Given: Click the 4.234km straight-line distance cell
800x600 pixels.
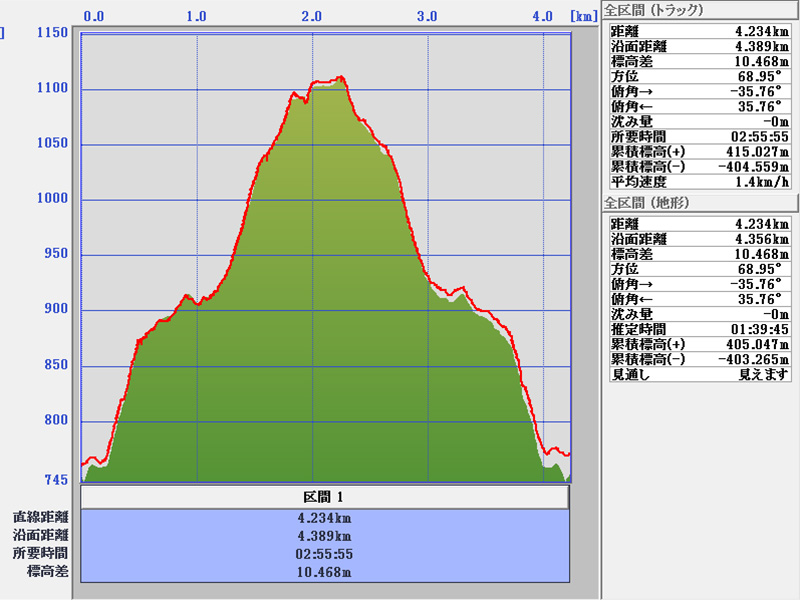Looking at the screenshot, I should click(x=324, y=518).
